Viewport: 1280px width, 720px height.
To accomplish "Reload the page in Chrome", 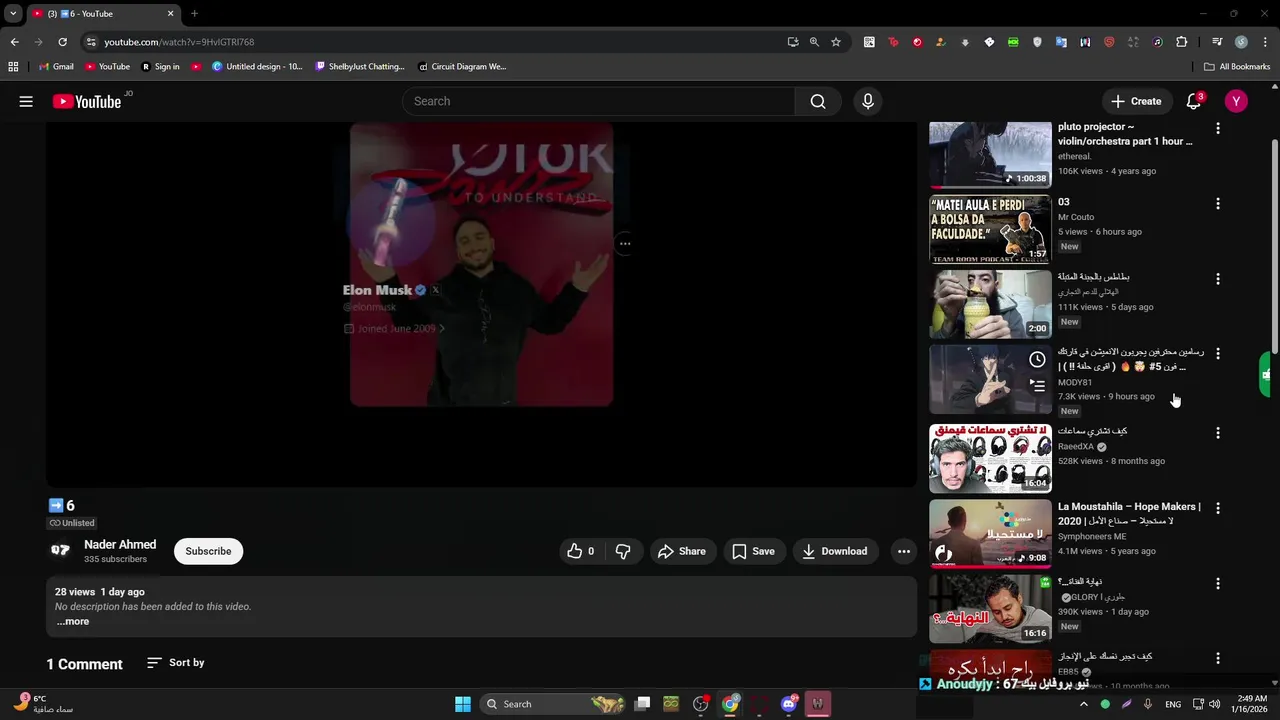I will pyautogui.click(x=62, y=42).
